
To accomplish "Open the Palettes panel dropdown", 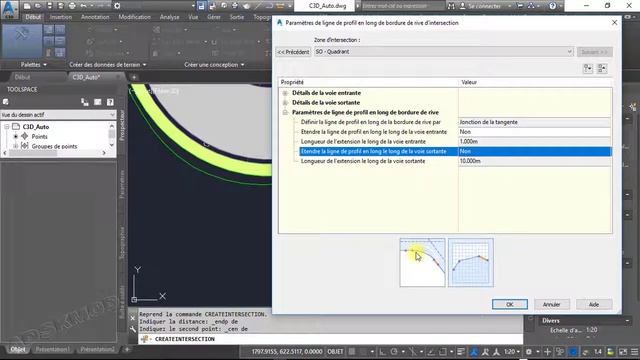I will tap(33, 64).
